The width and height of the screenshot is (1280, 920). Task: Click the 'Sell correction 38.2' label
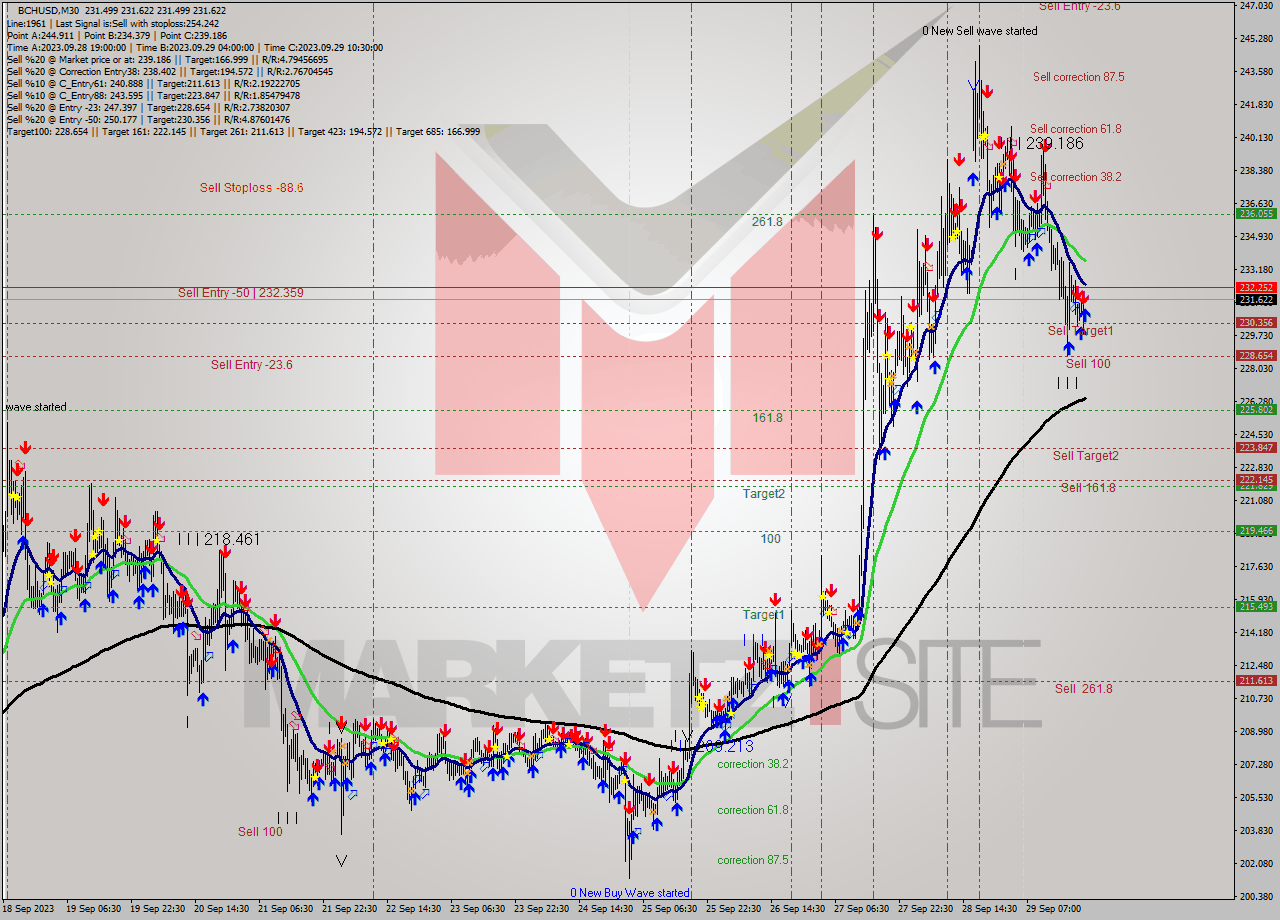coord(1075,177)
